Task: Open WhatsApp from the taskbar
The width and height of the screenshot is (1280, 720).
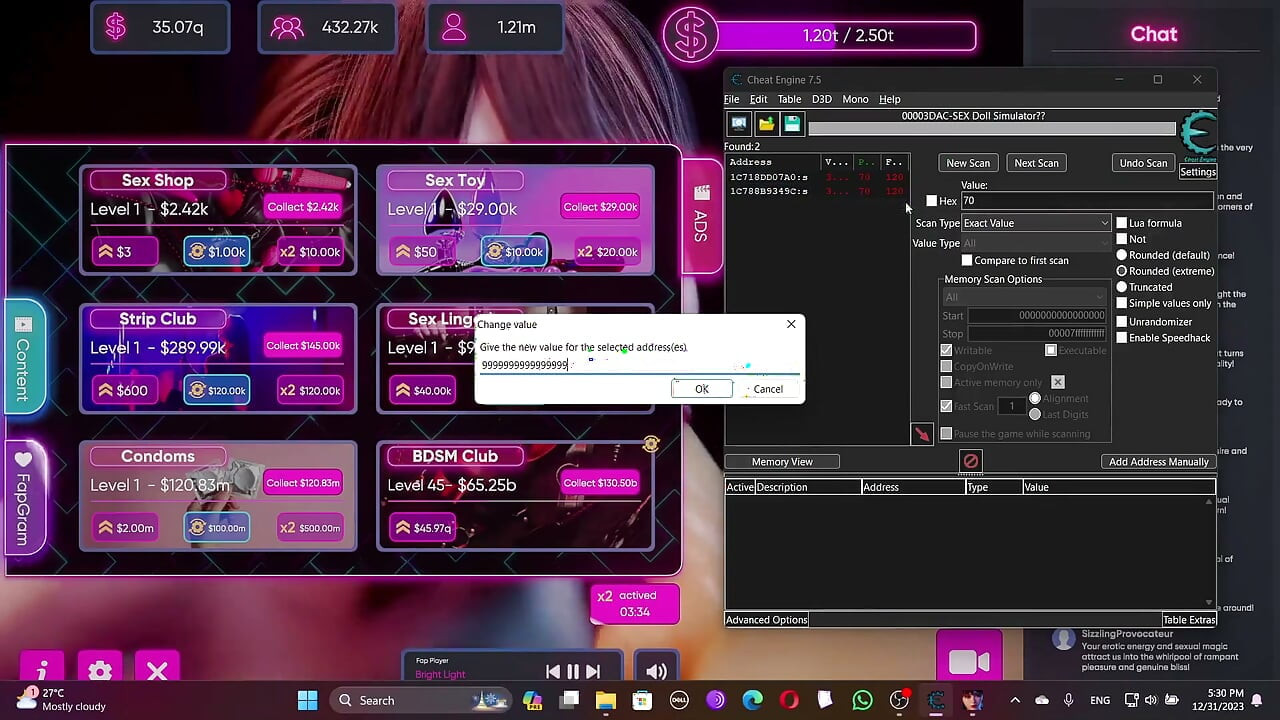Action: click(x=862, y=700)
